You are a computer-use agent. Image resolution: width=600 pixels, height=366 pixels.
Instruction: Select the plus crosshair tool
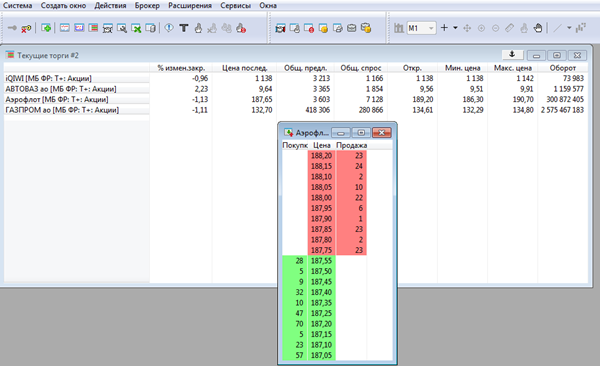444,28
